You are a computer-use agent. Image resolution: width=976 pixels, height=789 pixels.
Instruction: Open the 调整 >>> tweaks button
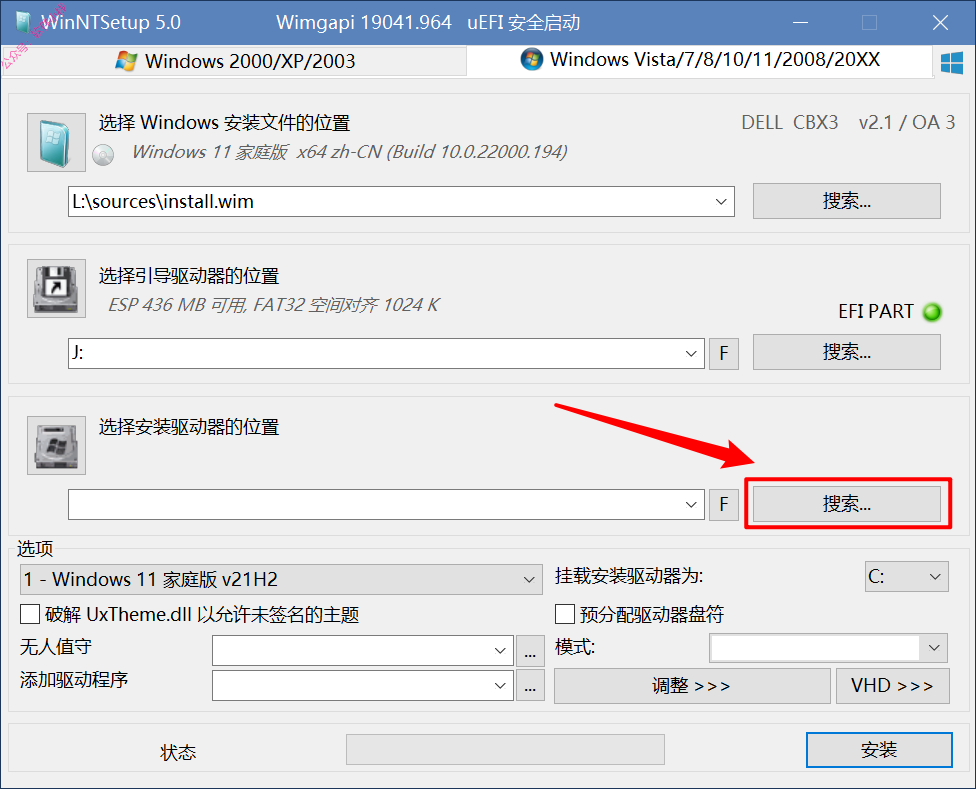692,686
